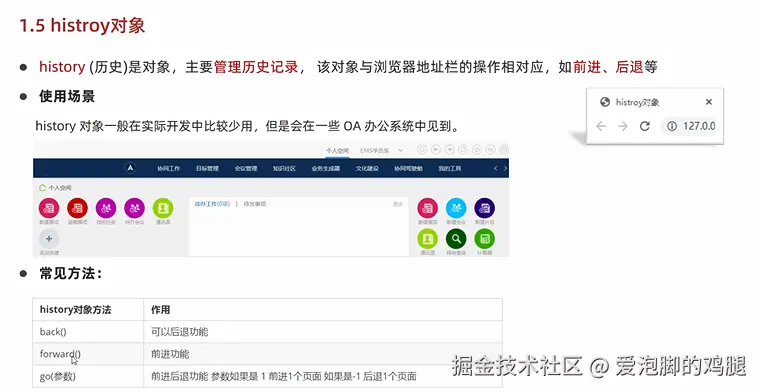Viewport: 760px width, 392px height.
Task: Click the red 管理历史记录 text
Action: pyautogui.click(x=256, y=67)
